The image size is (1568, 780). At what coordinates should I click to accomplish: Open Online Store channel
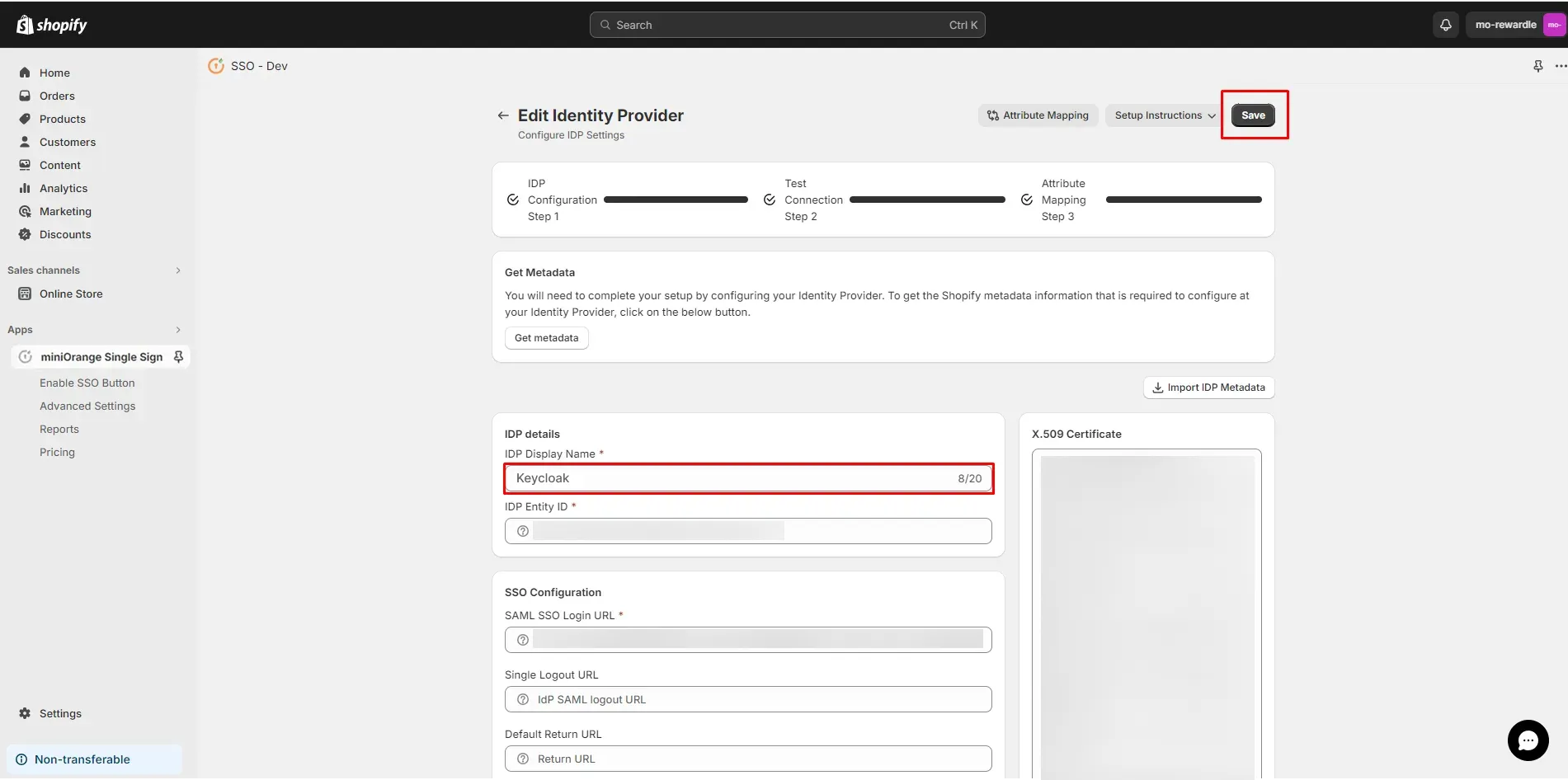(71, 294)
